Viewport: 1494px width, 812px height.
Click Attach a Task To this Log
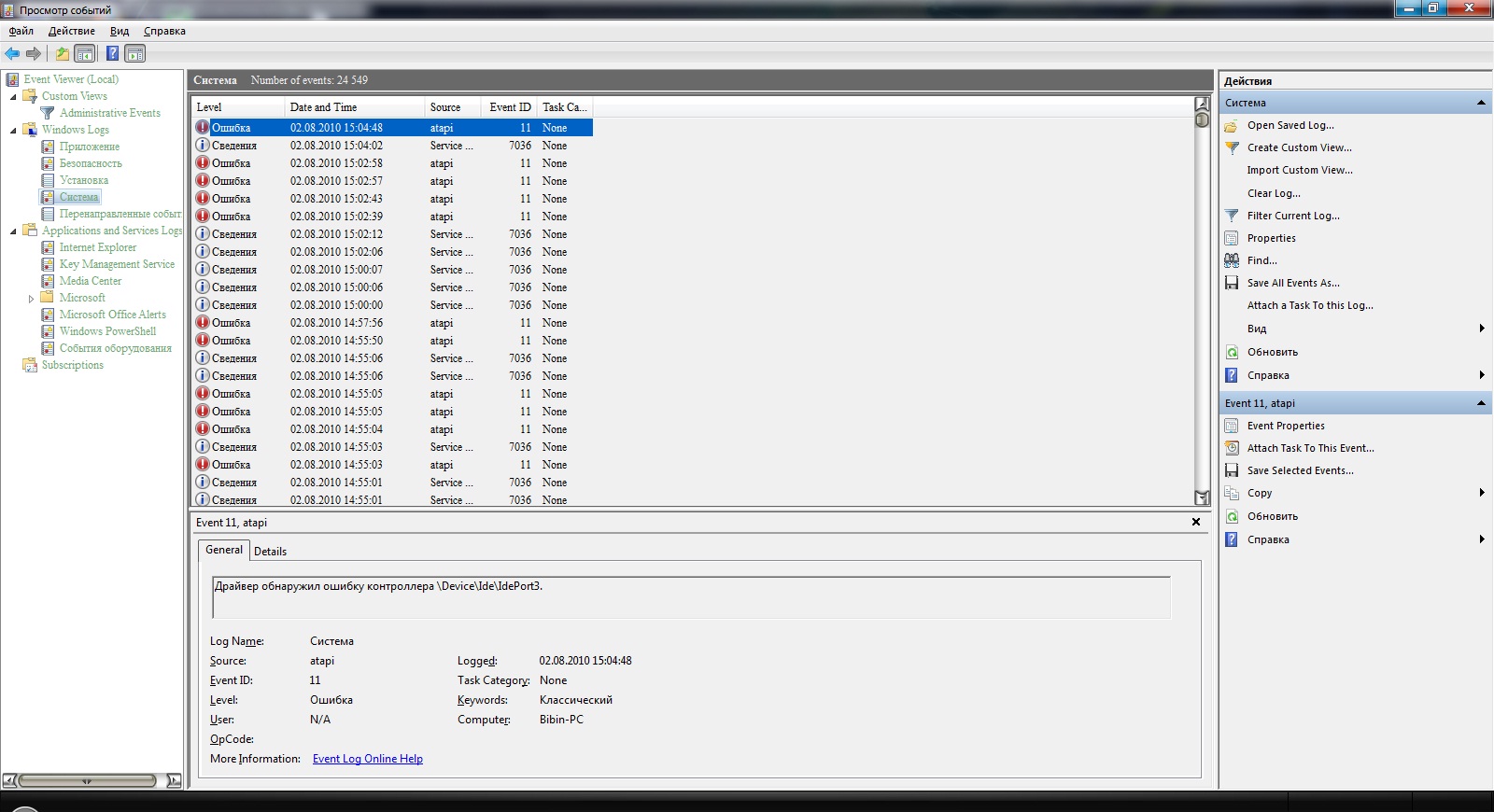[x=1310, y=305]
